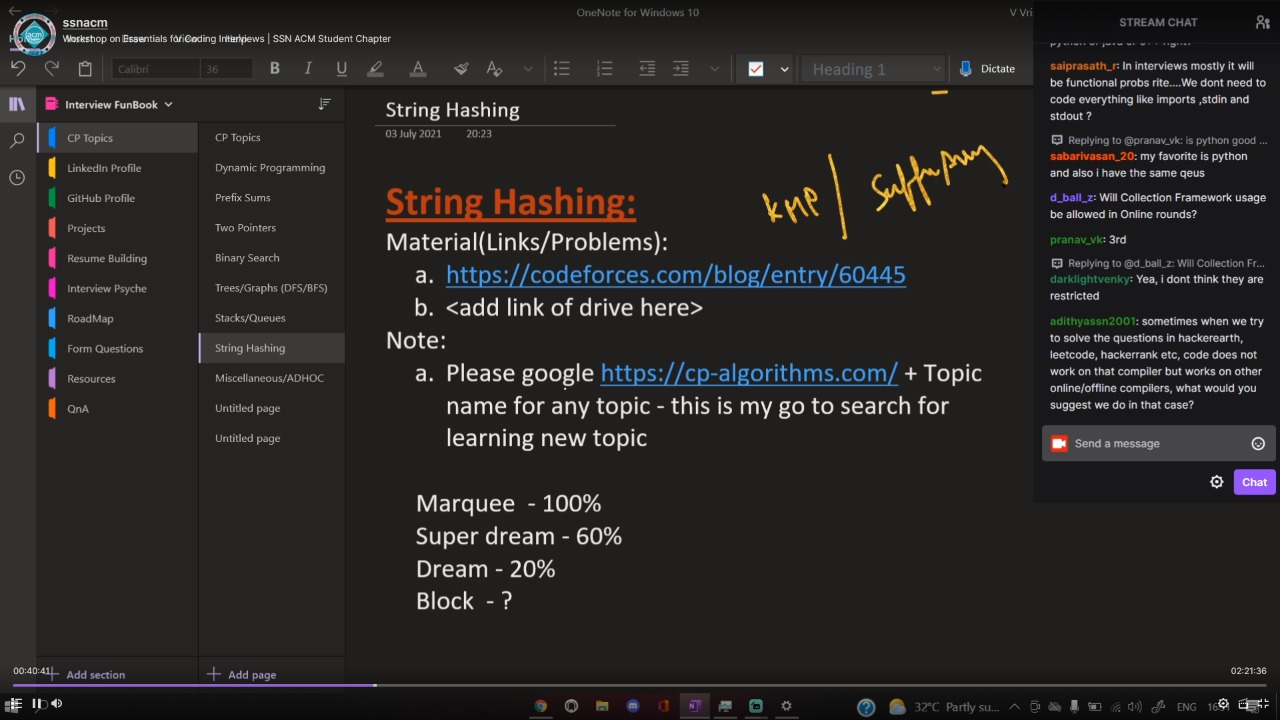Open the notebook search magnifier icon
The image size is (1280, 720).
coord(17,141)
